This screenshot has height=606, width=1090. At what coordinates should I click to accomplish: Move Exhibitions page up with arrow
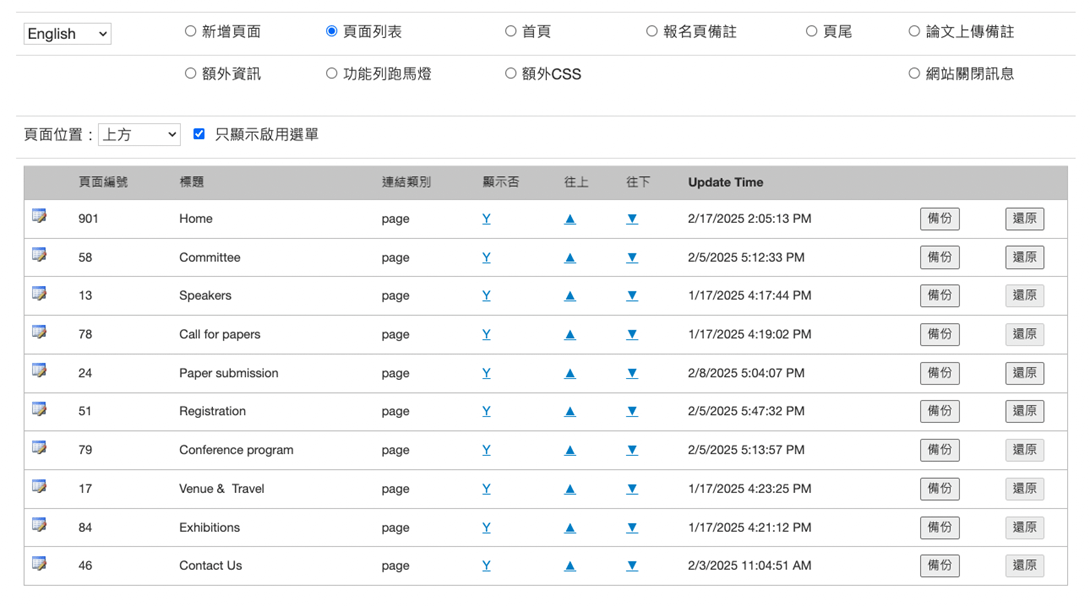[570, 528]
